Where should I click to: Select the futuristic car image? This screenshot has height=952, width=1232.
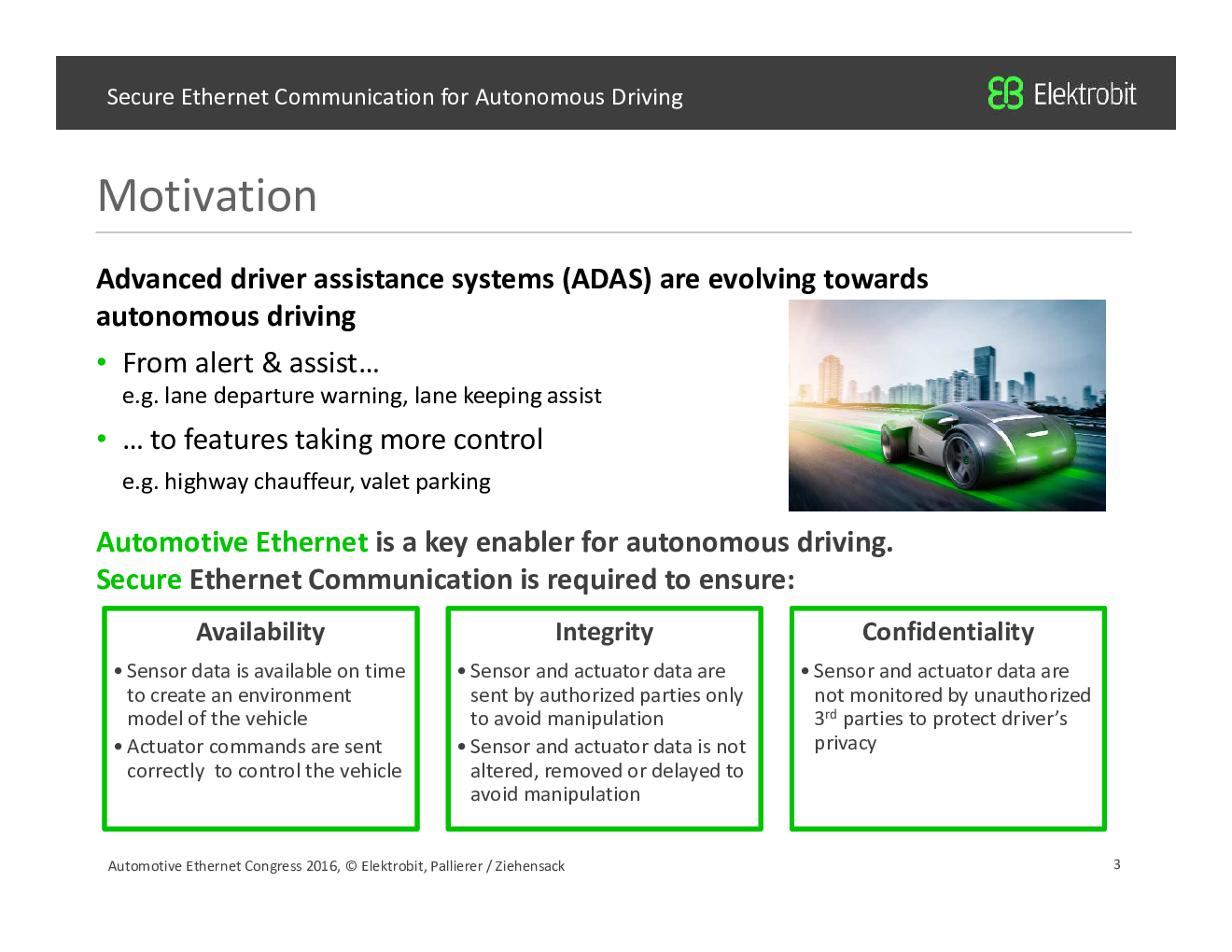(946, 405)
